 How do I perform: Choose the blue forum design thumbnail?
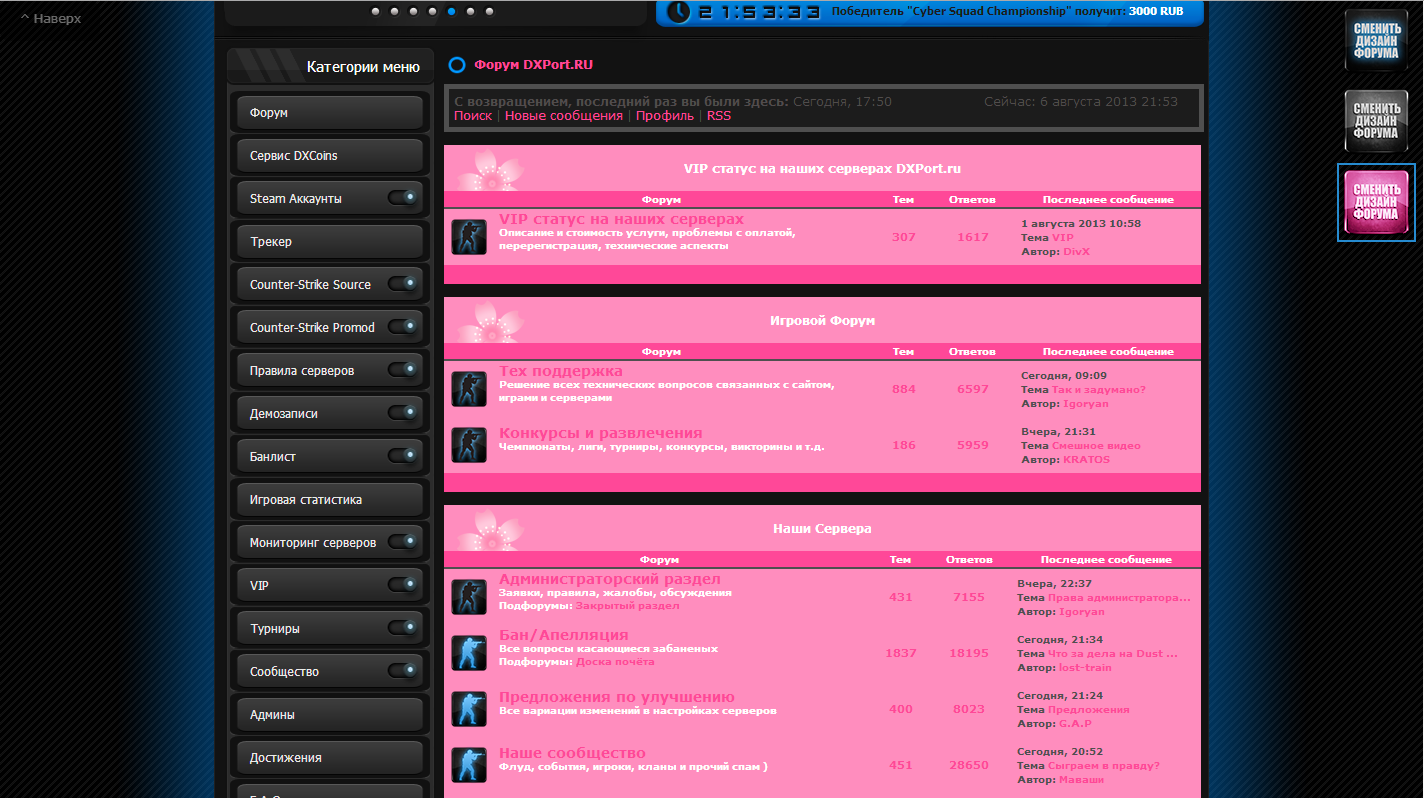point(1376,40)
